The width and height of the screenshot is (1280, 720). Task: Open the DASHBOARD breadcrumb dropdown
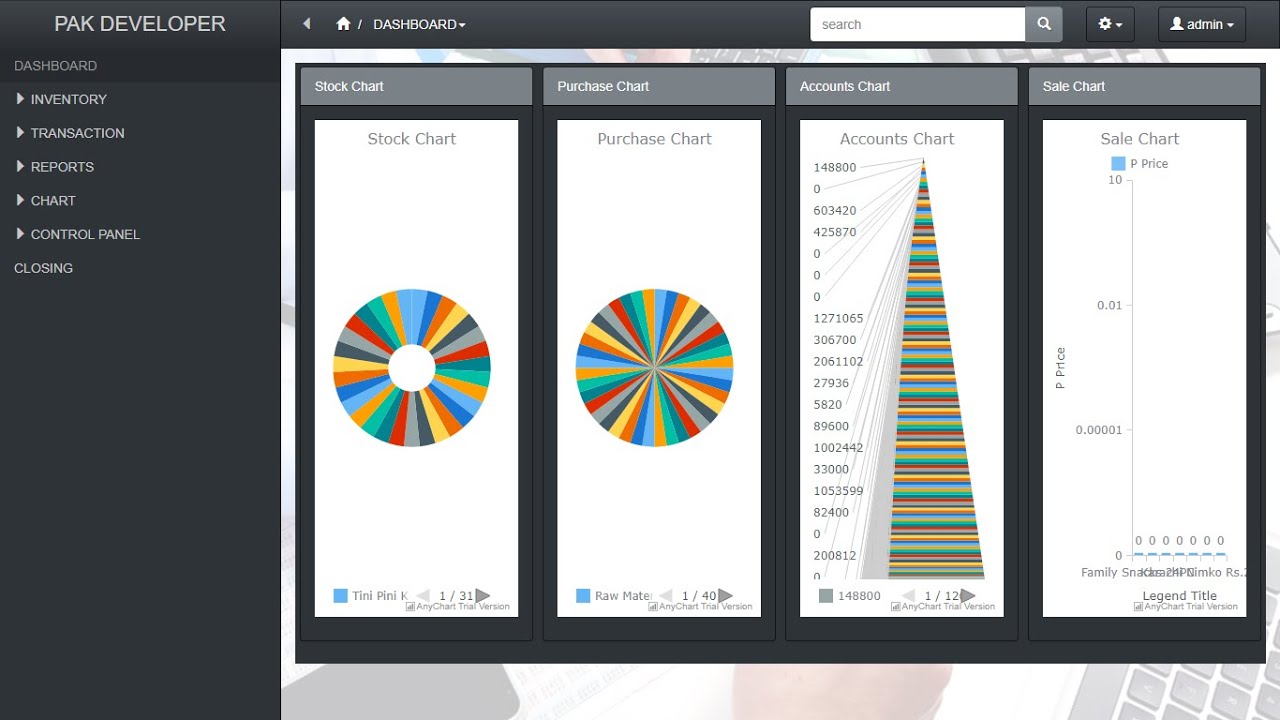click(x=419, y=24)
